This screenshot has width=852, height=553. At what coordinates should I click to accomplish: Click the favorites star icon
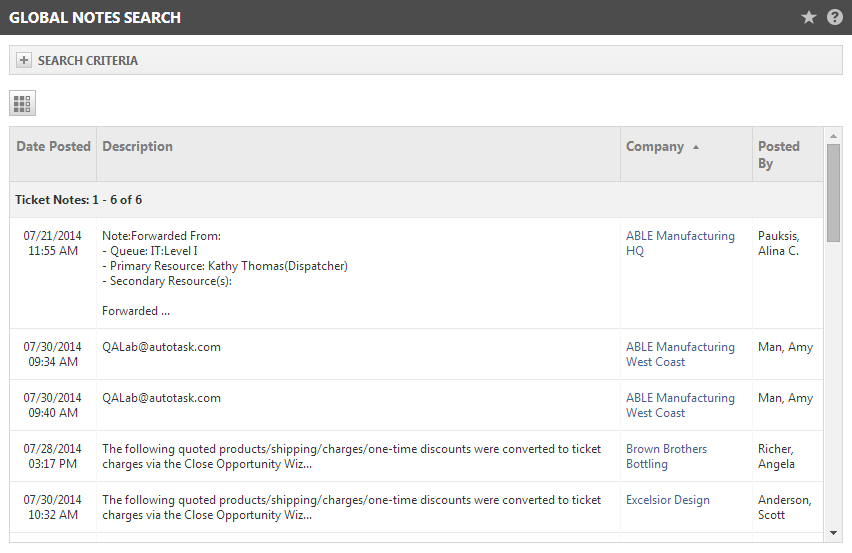[x=809, y=17]
